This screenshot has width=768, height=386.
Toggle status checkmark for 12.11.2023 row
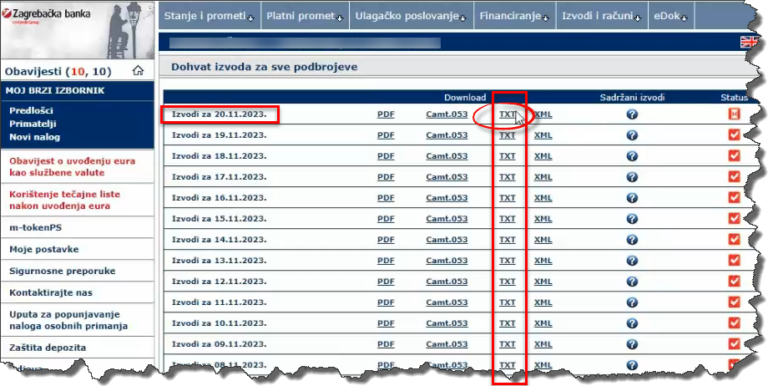click(734, 281)
